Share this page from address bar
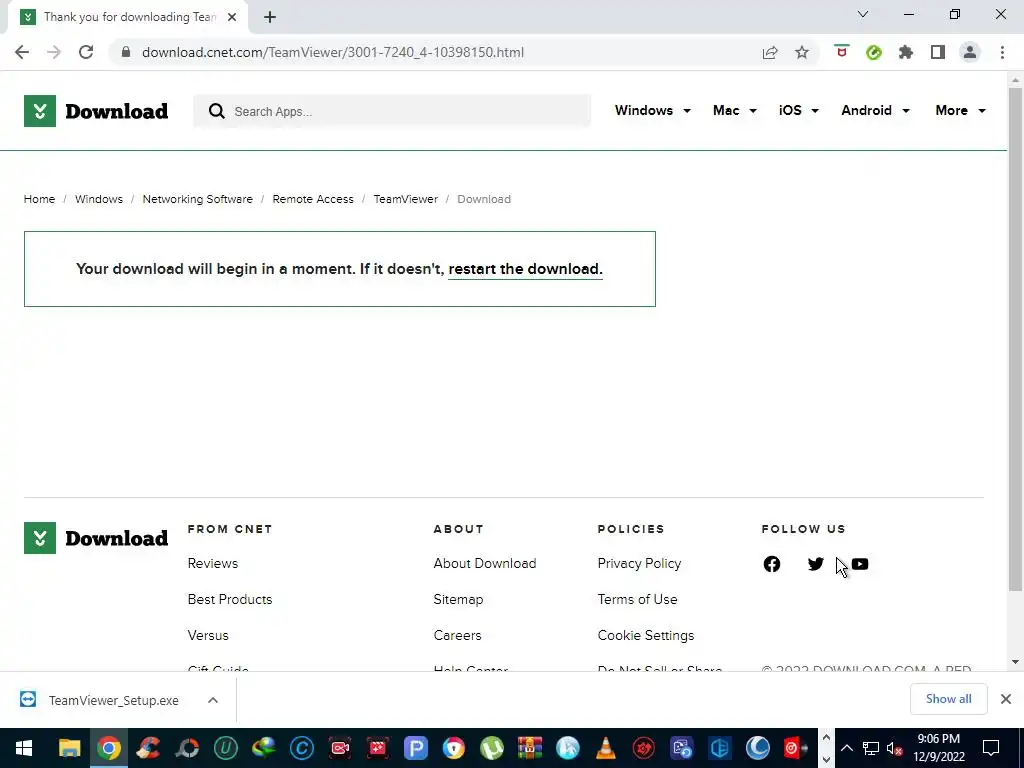 point(770,52)
